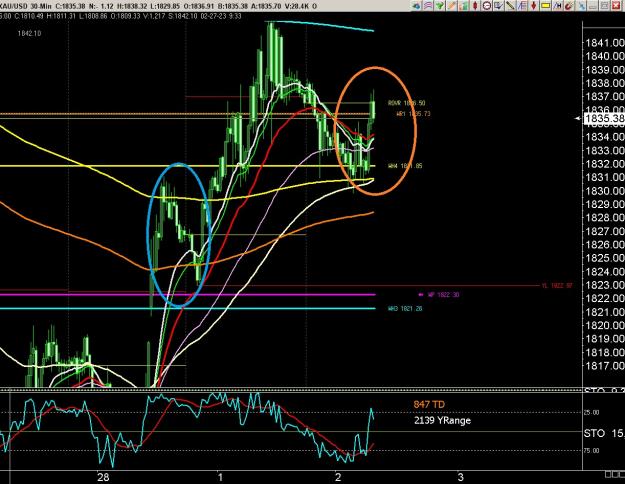Image resolution: width=625 pixels, height=484 pixels.
Task: Select the diagonal trend line tool
Action: click(510, 6)
